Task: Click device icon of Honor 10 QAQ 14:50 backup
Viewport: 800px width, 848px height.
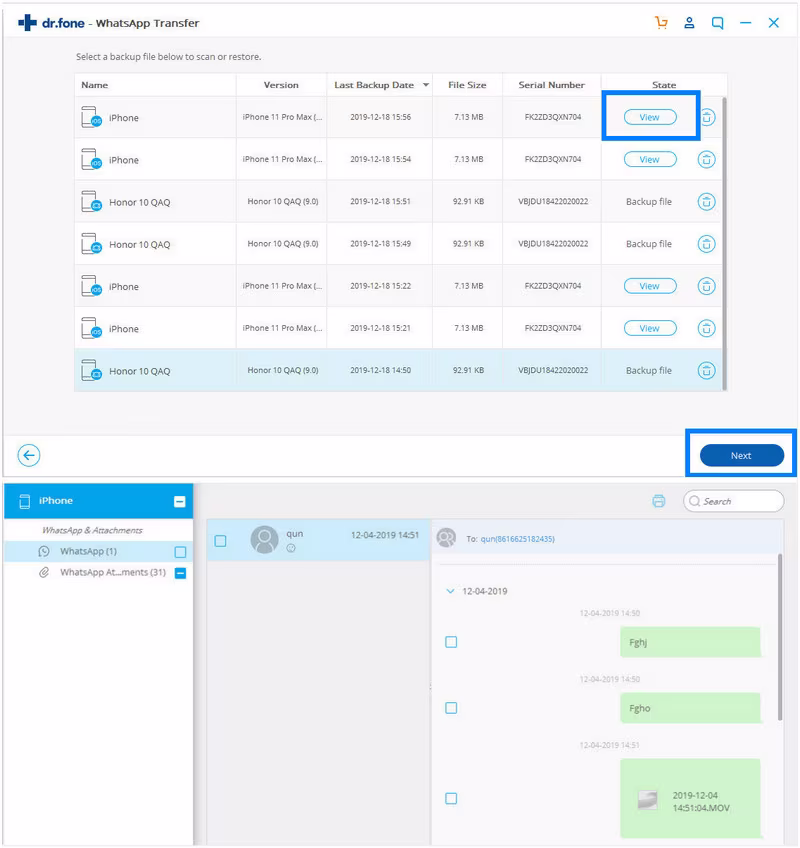Action: 91,370
